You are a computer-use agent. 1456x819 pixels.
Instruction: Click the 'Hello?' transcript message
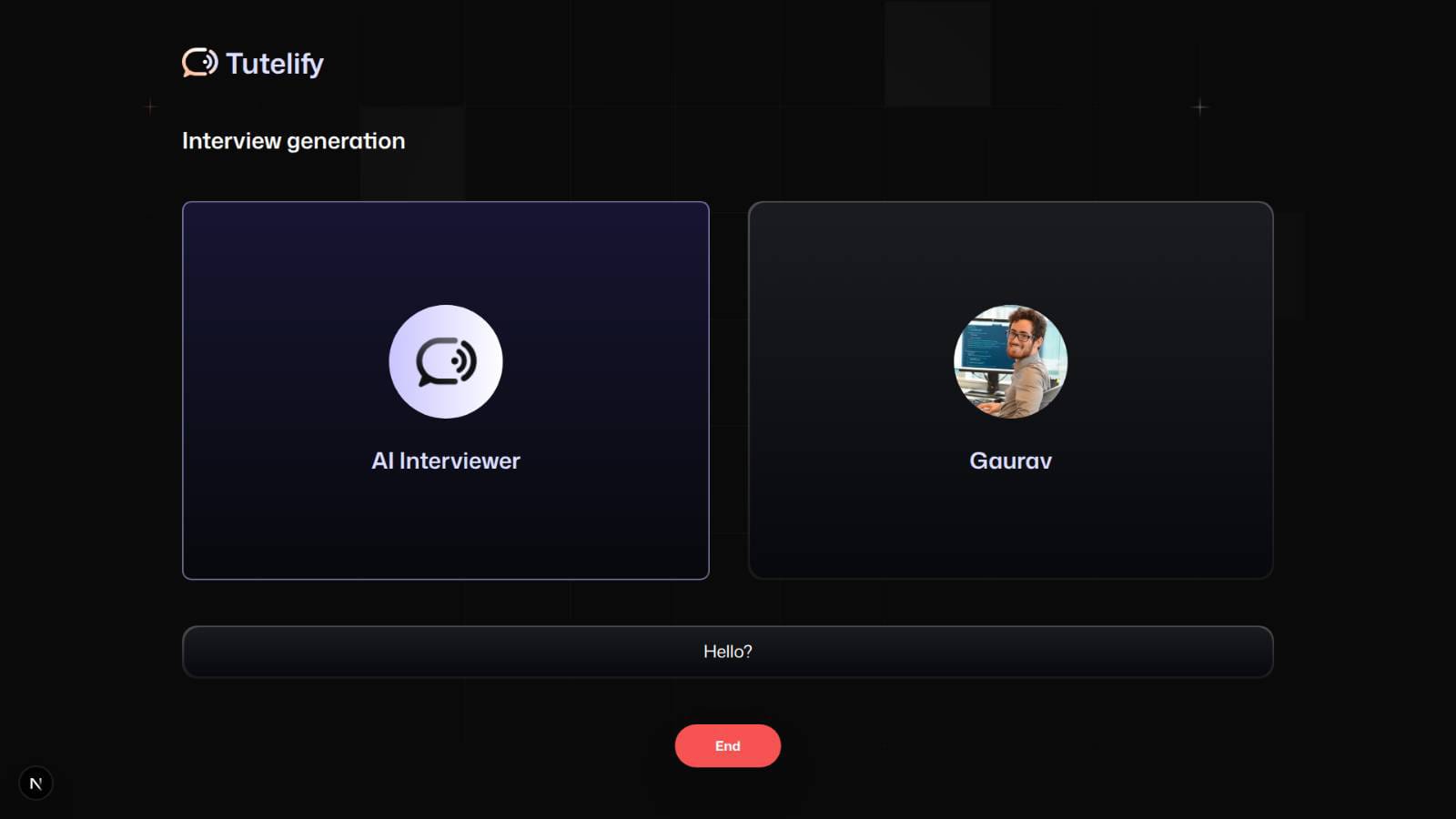click(728, 652)
